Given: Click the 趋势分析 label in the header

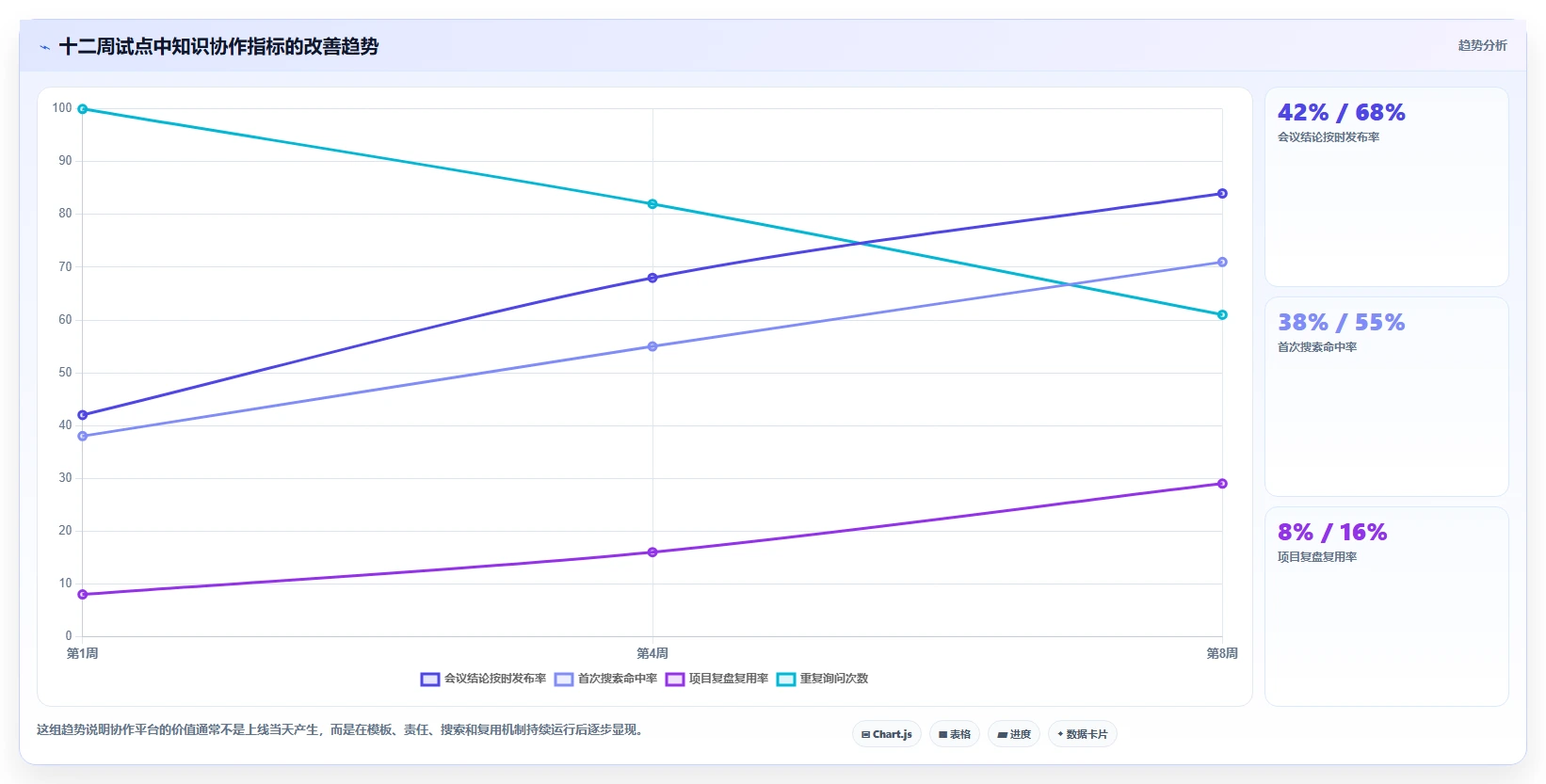Looking at the screenshot, I should coord(1482,45).
